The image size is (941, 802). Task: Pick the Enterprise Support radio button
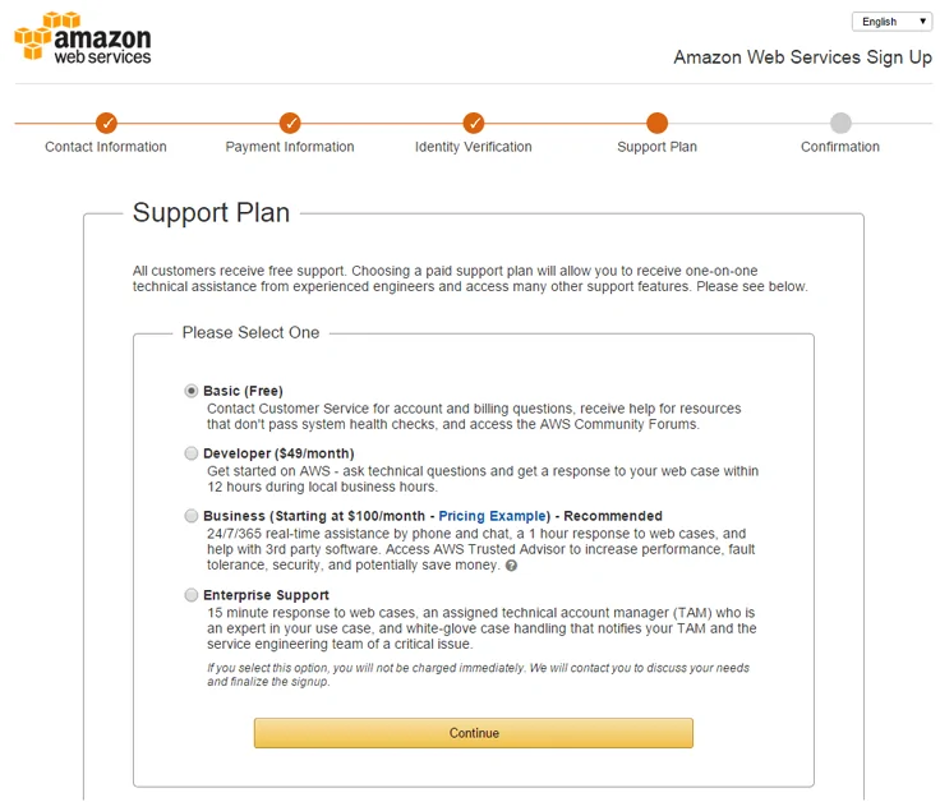click(x=191, y=595)
